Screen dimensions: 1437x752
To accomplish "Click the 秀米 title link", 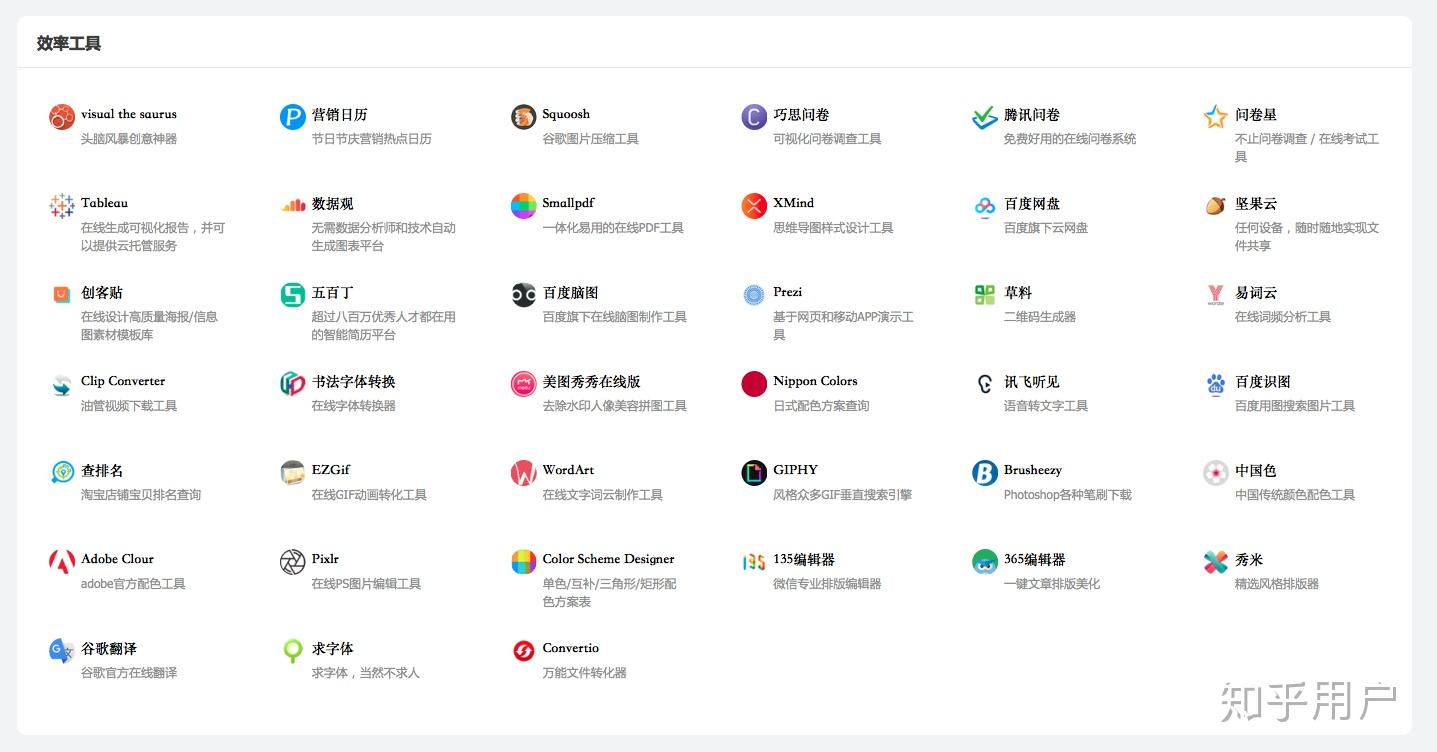I will 1249,559.
